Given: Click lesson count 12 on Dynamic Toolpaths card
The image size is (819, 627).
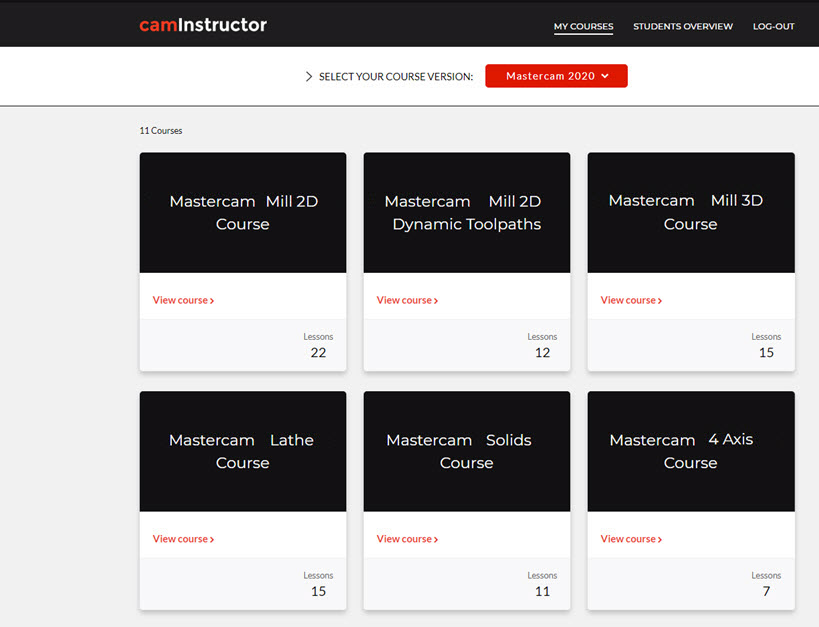Looking at the screenshot, I should [542, 353].
